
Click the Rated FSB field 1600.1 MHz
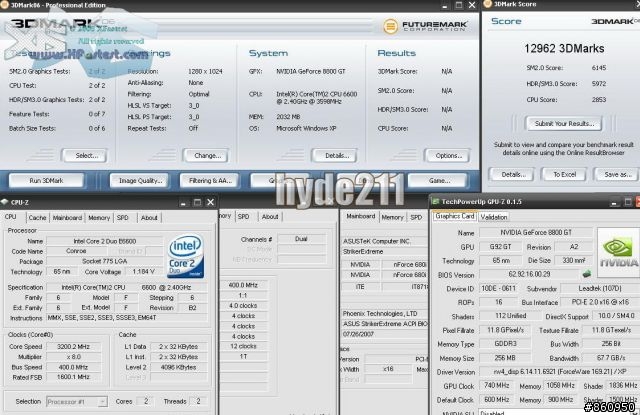click(73, 377)
